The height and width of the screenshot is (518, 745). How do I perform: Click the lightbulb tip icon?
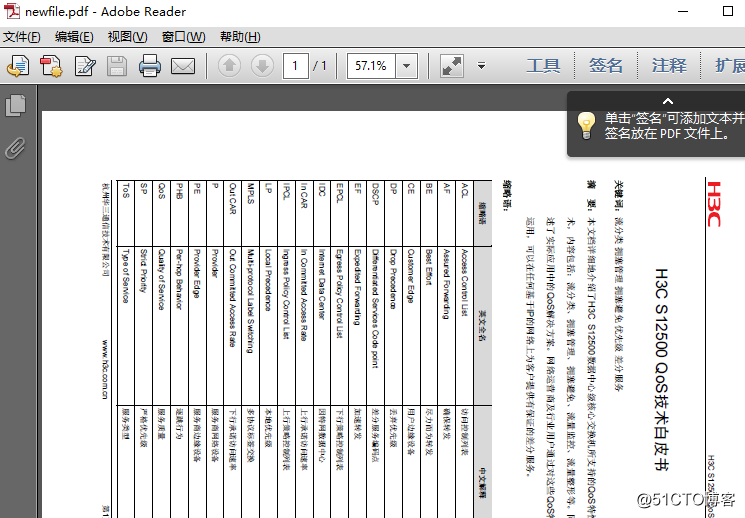586,125
